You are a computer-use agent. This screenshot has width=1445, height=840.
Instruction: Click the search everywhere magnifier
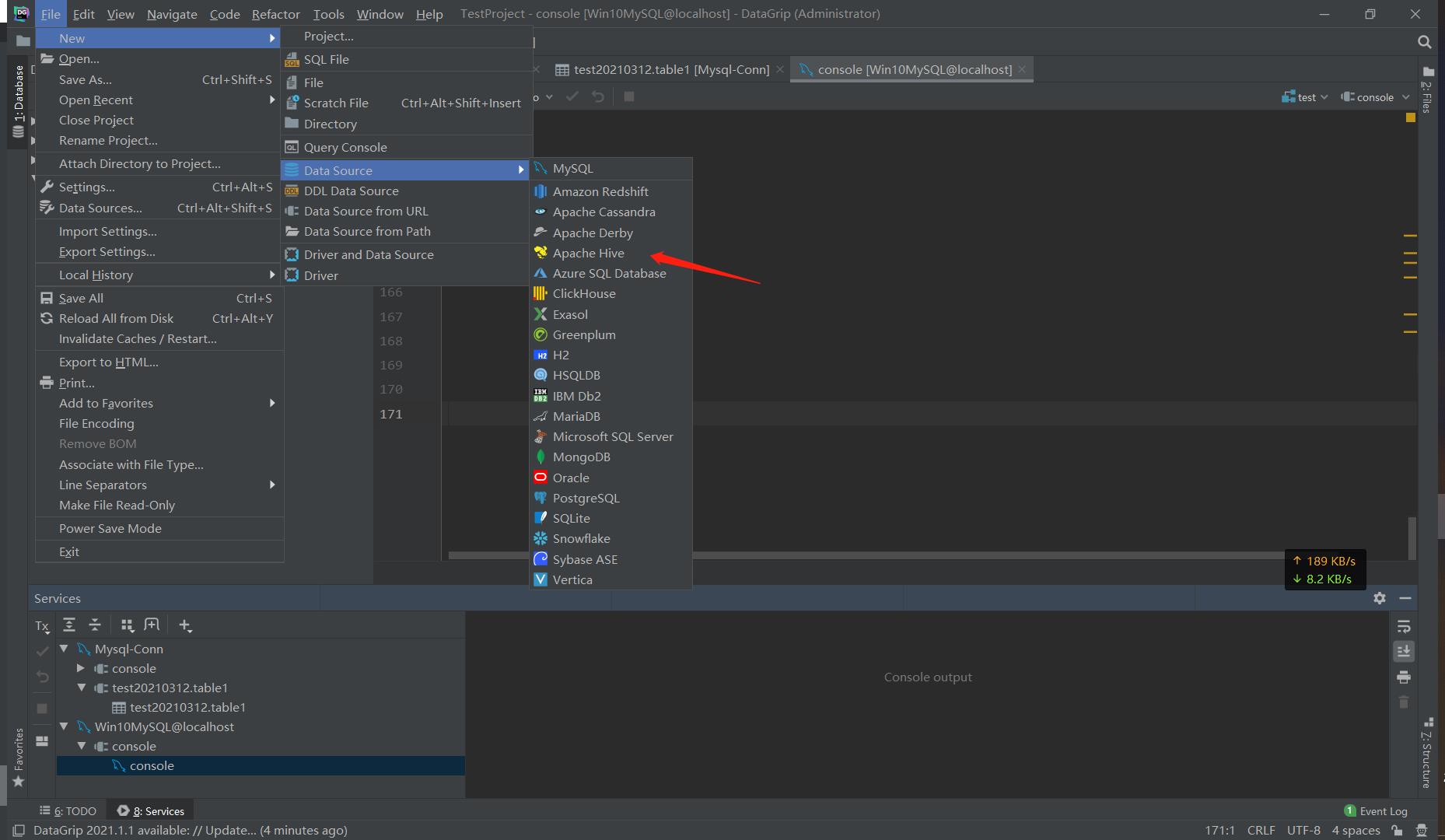(x=1424, y=42)
